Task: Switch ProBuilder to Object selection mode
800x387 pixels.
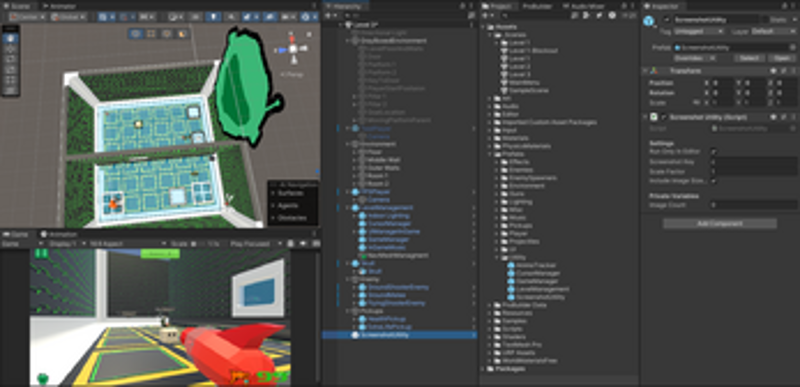Action: pos(136,34)
